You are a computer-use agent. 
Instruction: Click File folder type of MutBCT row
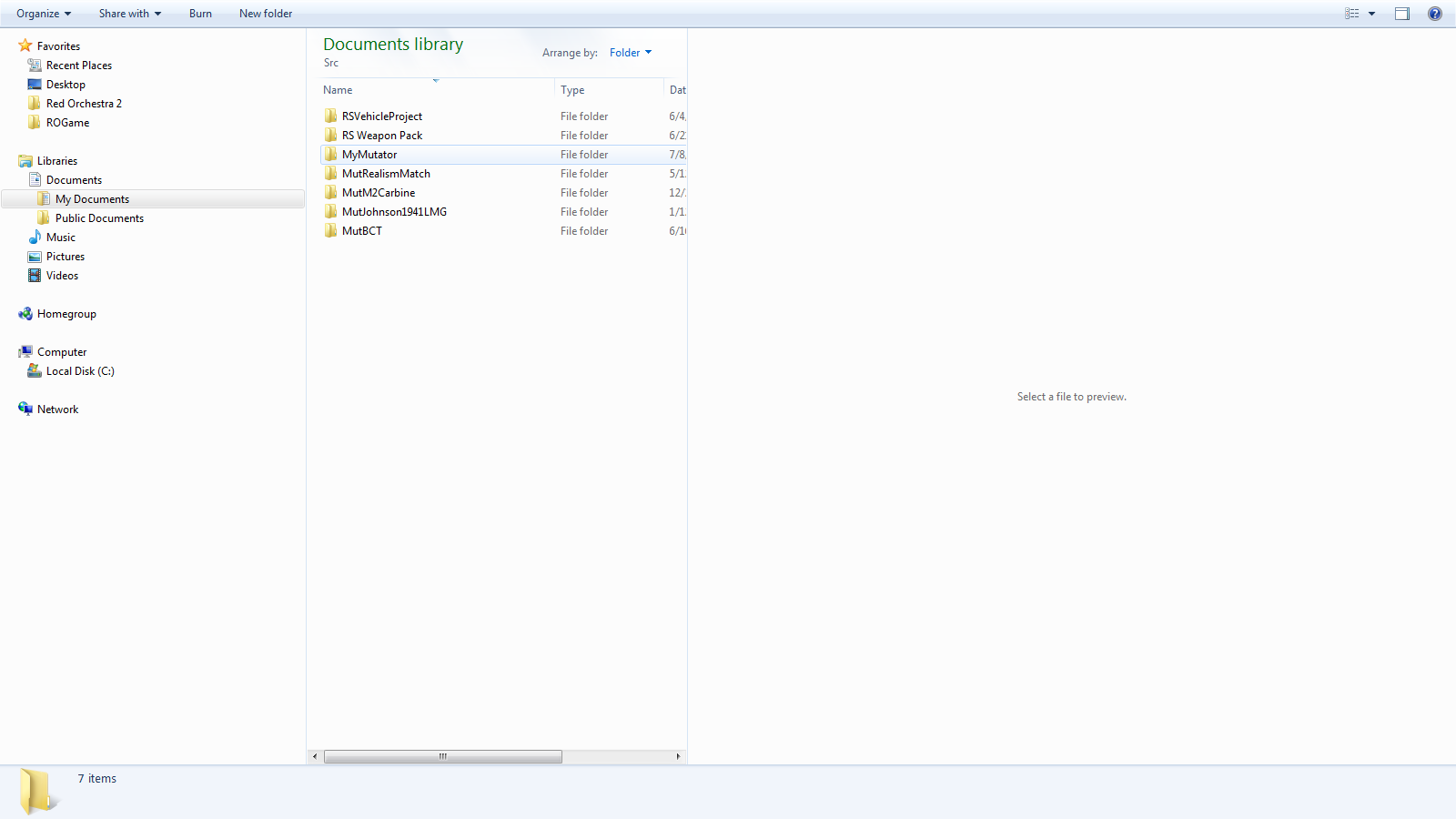(x=584, y=231)
